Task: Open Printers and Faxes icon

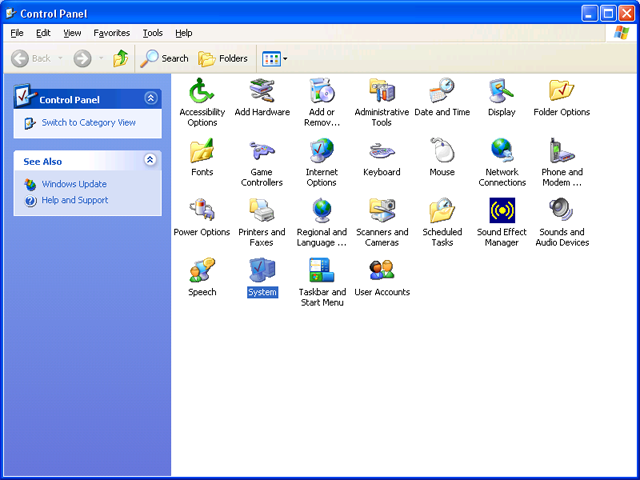Action: [262, 212]
